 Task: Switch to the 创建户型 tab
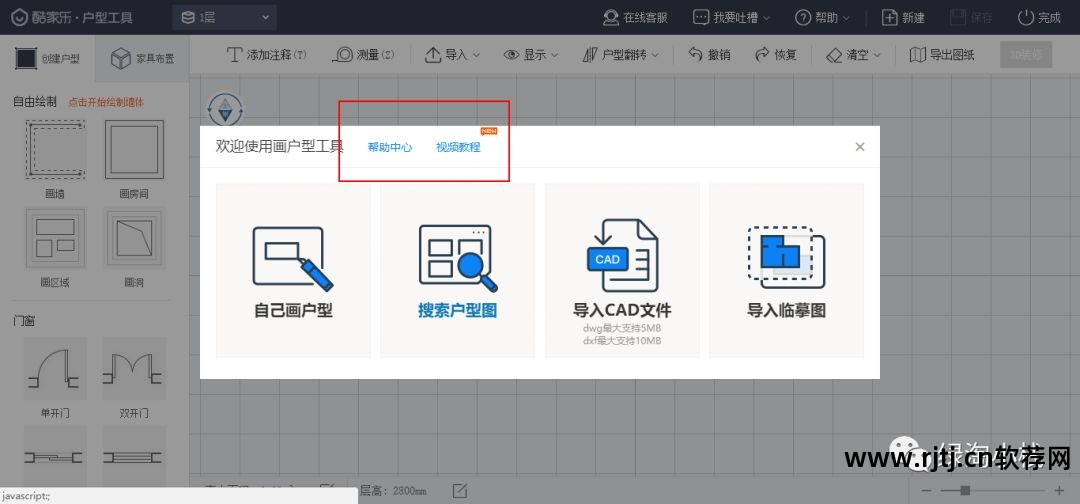[47, 59]
